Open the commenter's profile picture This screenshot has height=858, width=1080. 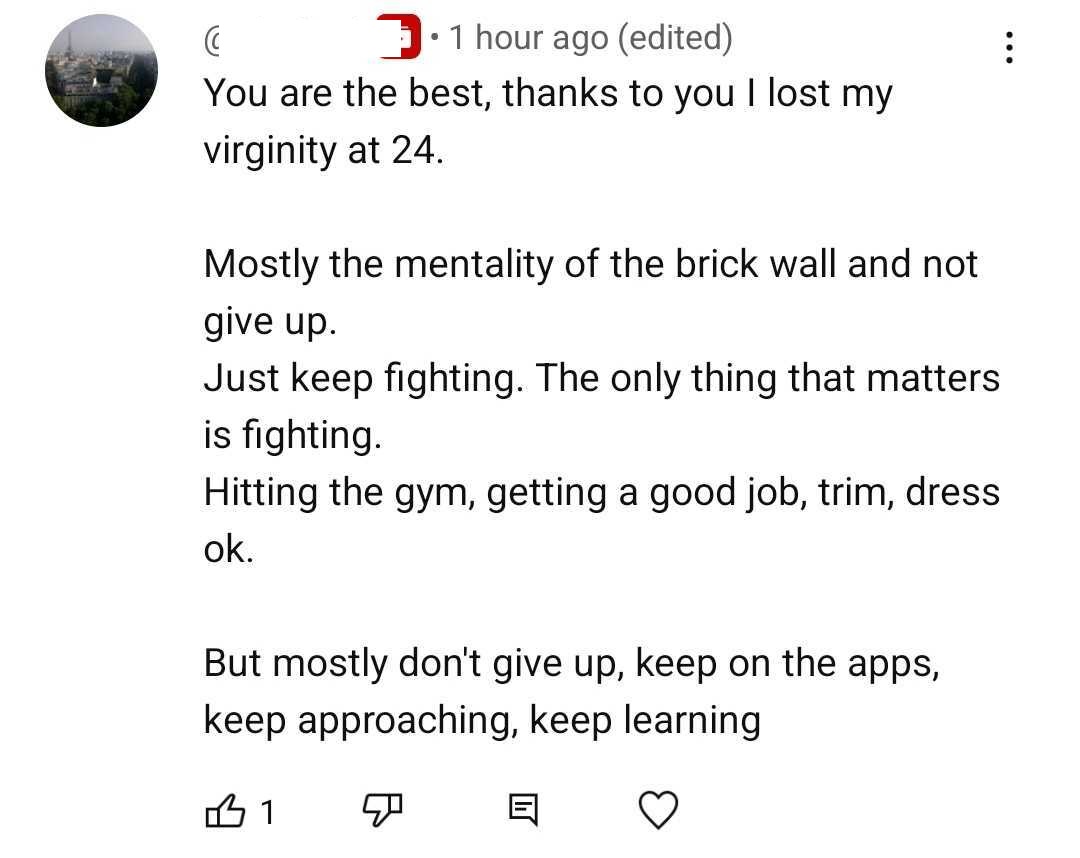pyautogui.click(x=101, y=70)
